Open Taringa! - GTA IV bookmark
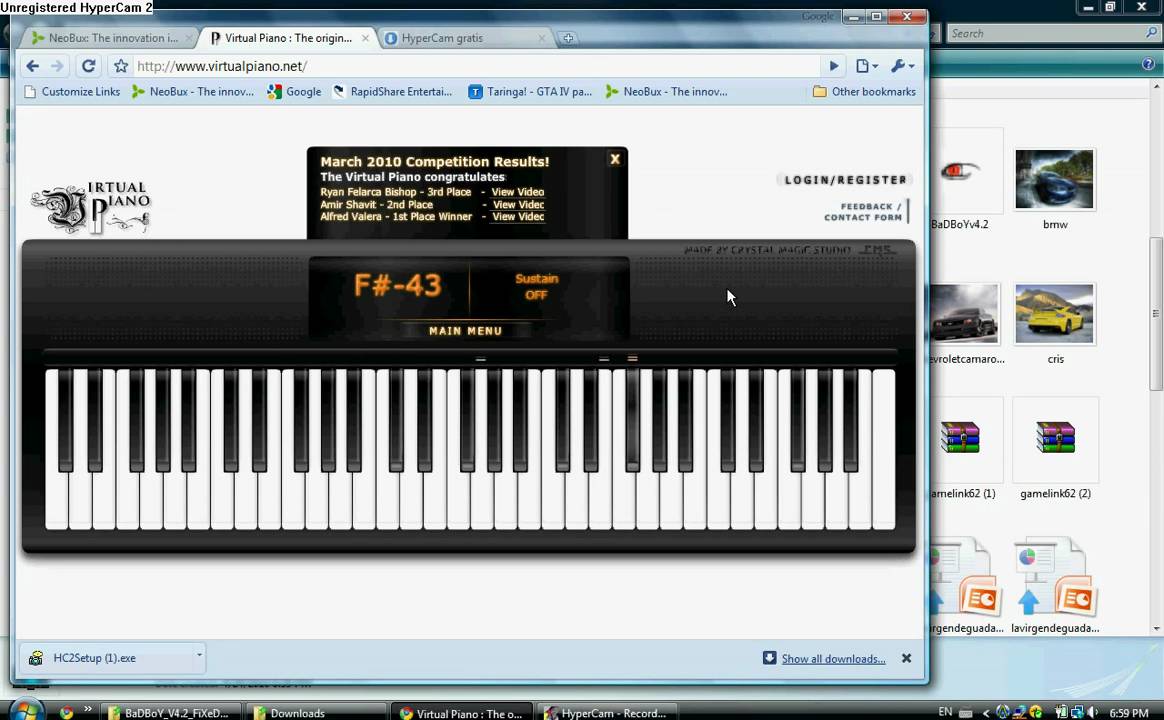1164x720 pixels. pos(530,92)
